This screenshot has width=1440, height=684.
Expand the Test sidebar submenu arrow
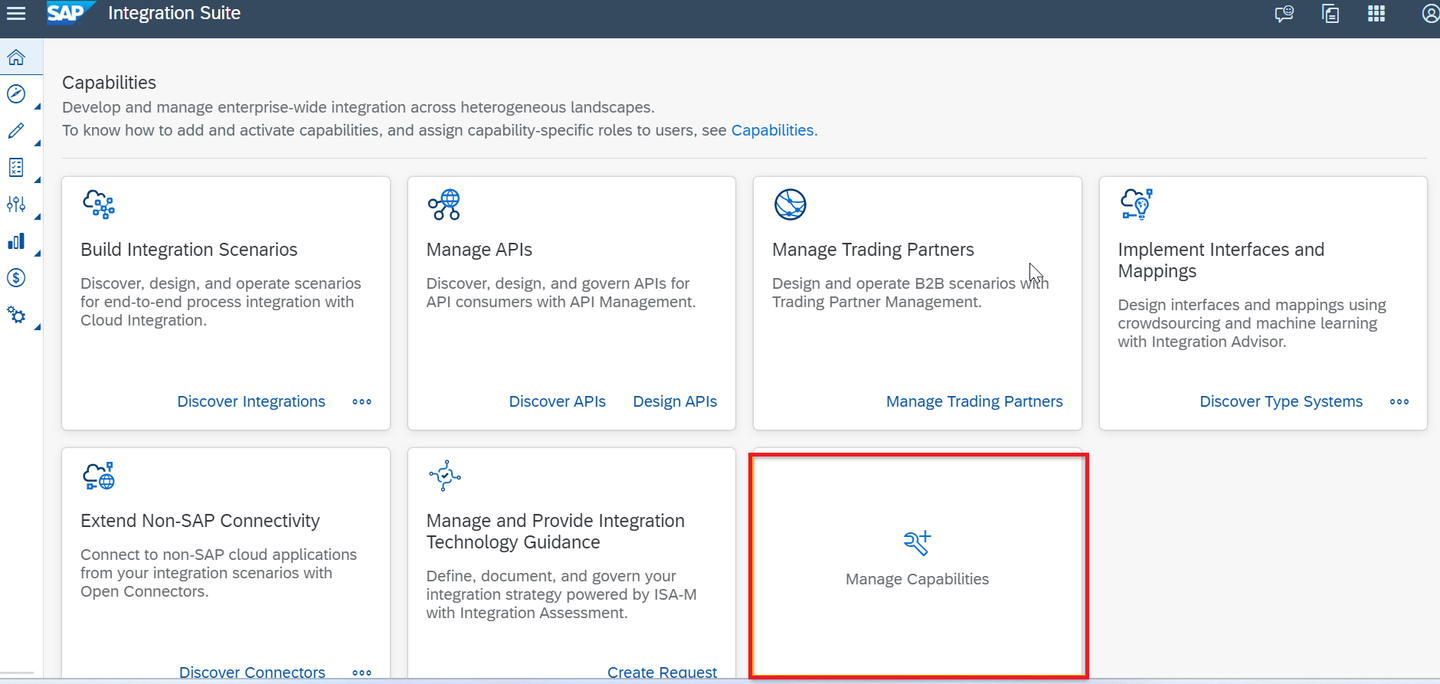click(x=38, y=180)
